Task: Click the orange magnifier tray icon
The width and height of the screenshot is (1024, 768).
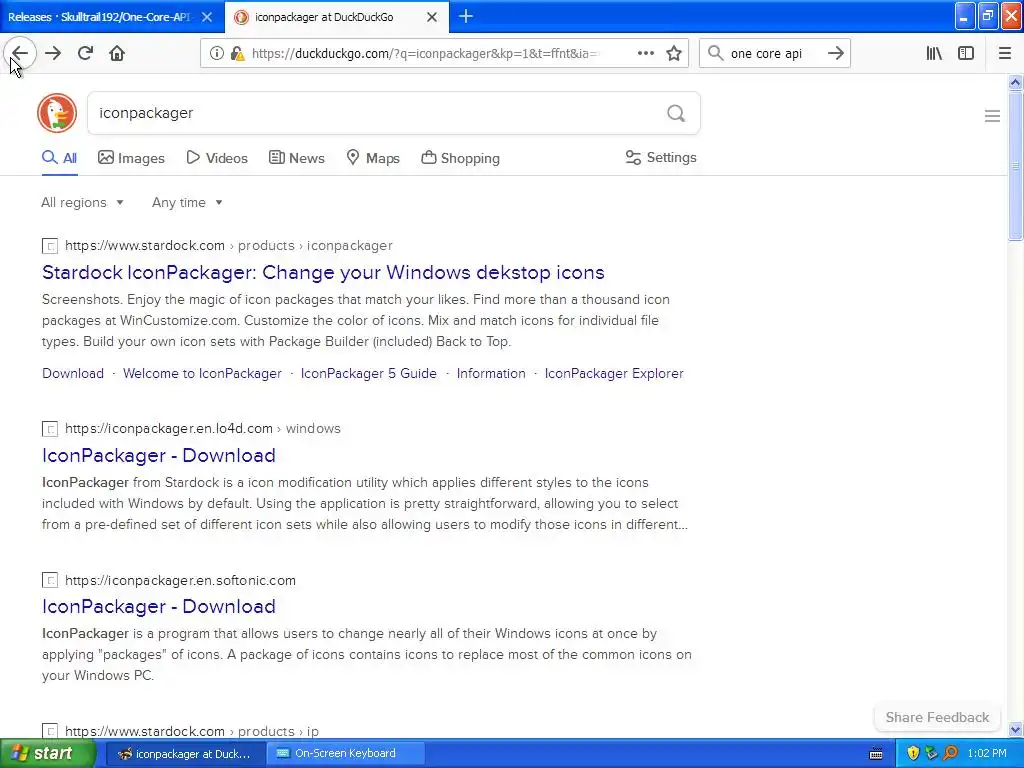Action: (x=950, y=753)
